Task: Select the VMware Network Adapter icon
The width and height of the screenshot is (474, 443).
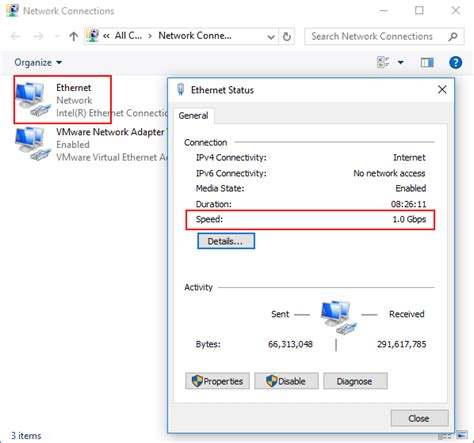Action: pyautogui.click(x=33, y=144)
